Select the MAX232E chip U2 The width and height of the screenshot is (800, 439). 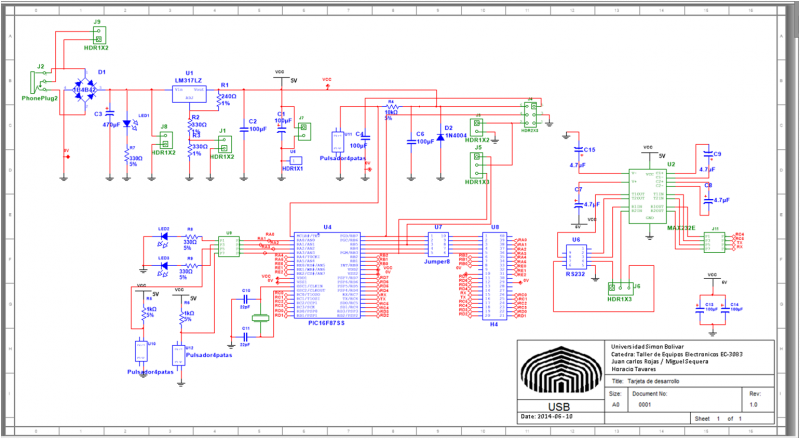[647, 192]
